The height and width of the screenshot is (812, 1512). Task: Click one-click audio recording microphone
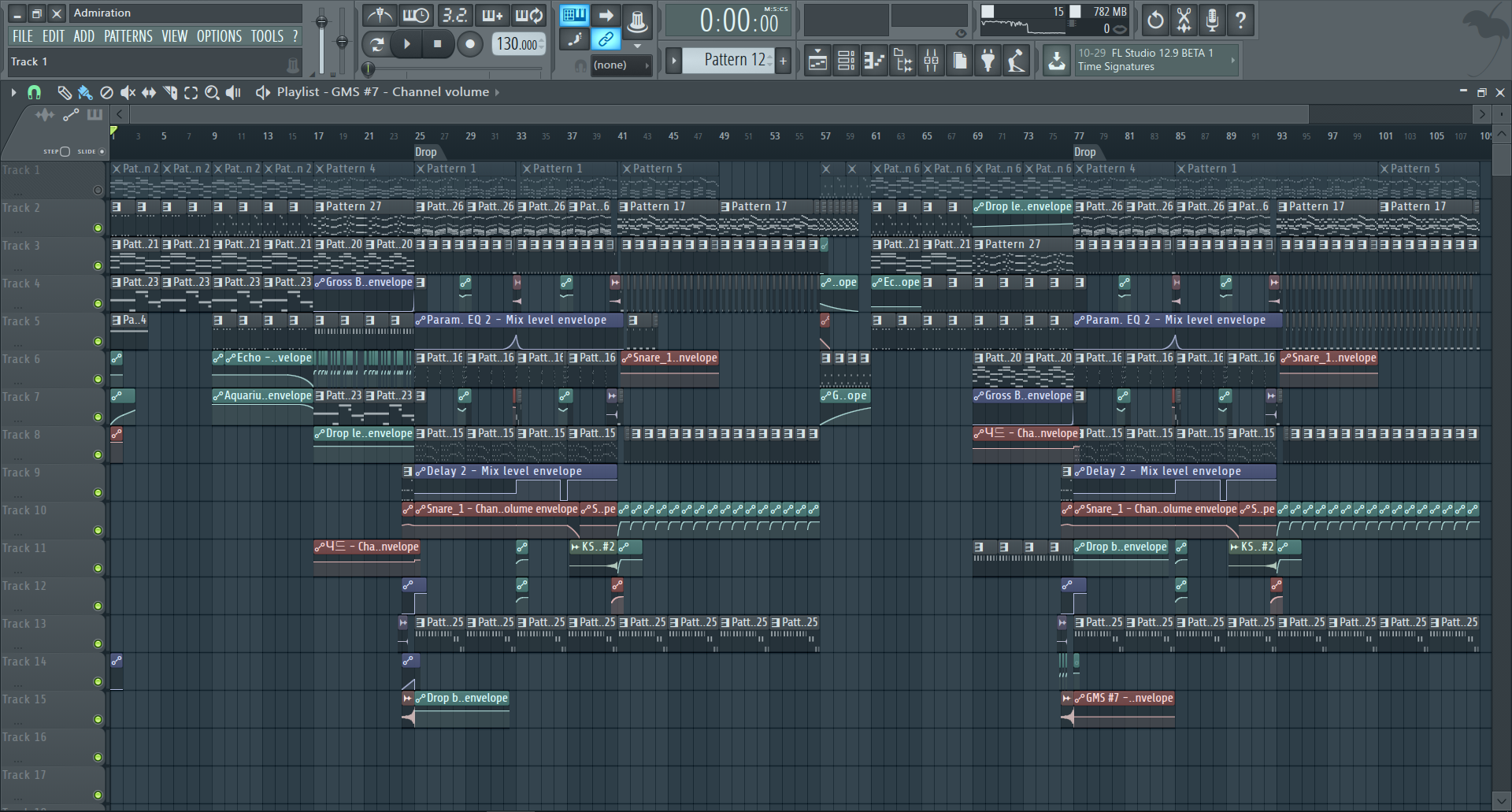tap(1212, 20)
